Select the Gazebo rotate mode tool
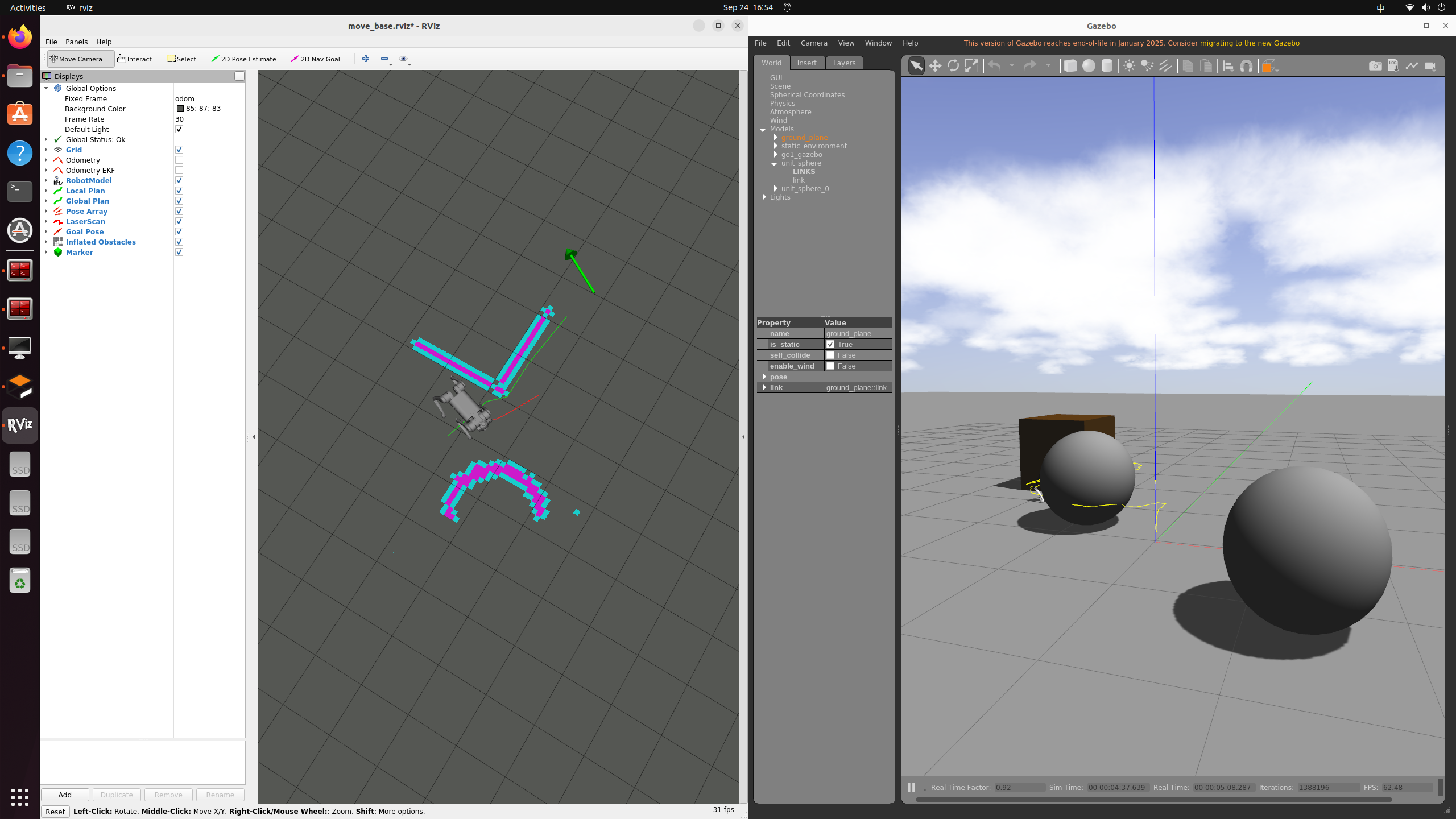 click(953, 66)
